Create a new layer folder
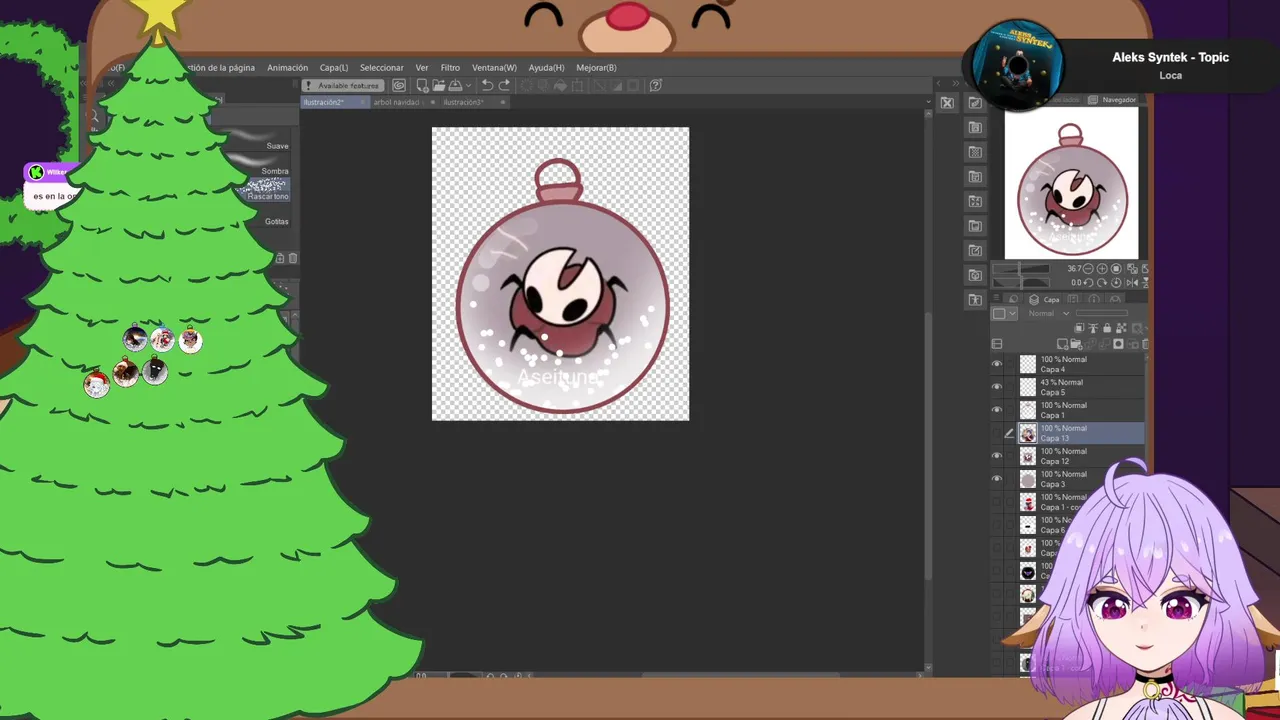 click(x=1076, y=344)
